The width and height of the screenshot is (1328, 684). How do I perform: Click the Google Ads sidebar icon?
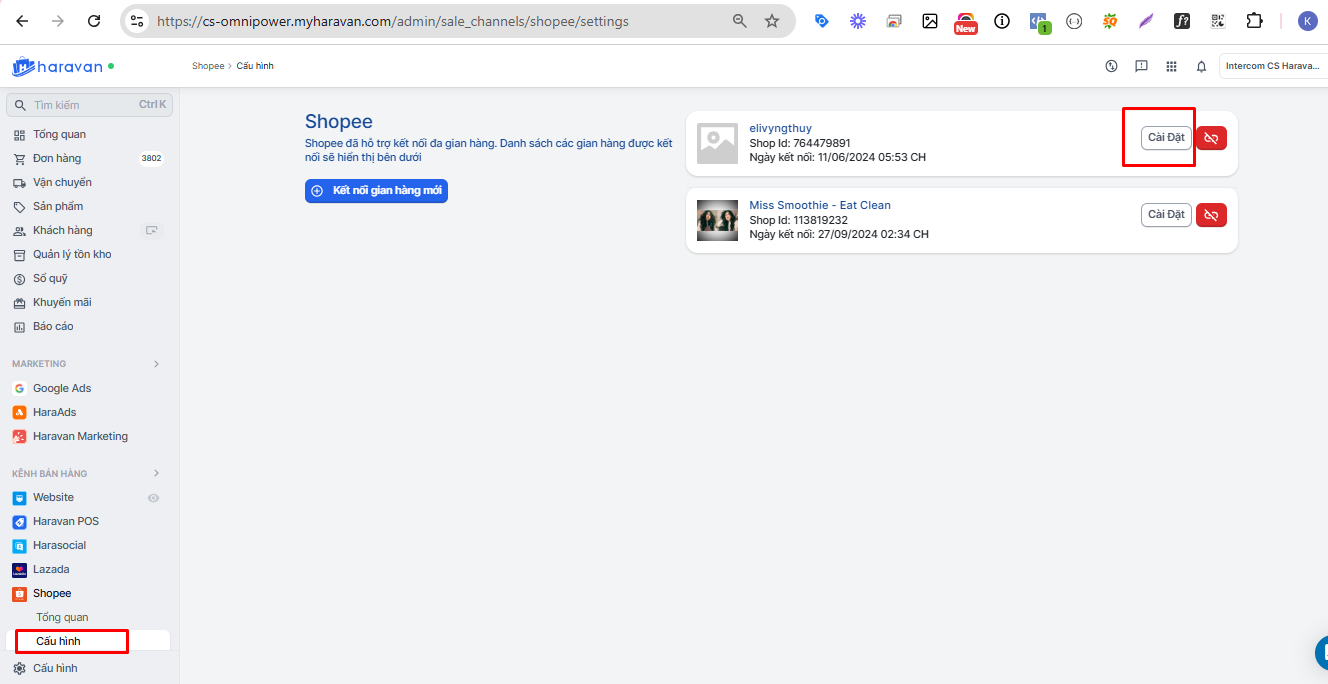click(x=19, y=388)
